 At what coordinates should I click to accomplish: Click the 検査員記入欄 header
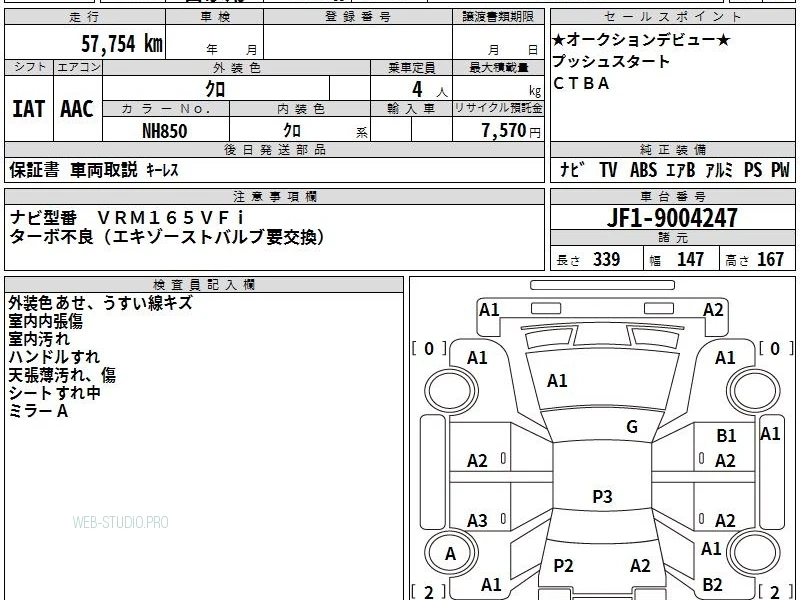click(204, 285)
